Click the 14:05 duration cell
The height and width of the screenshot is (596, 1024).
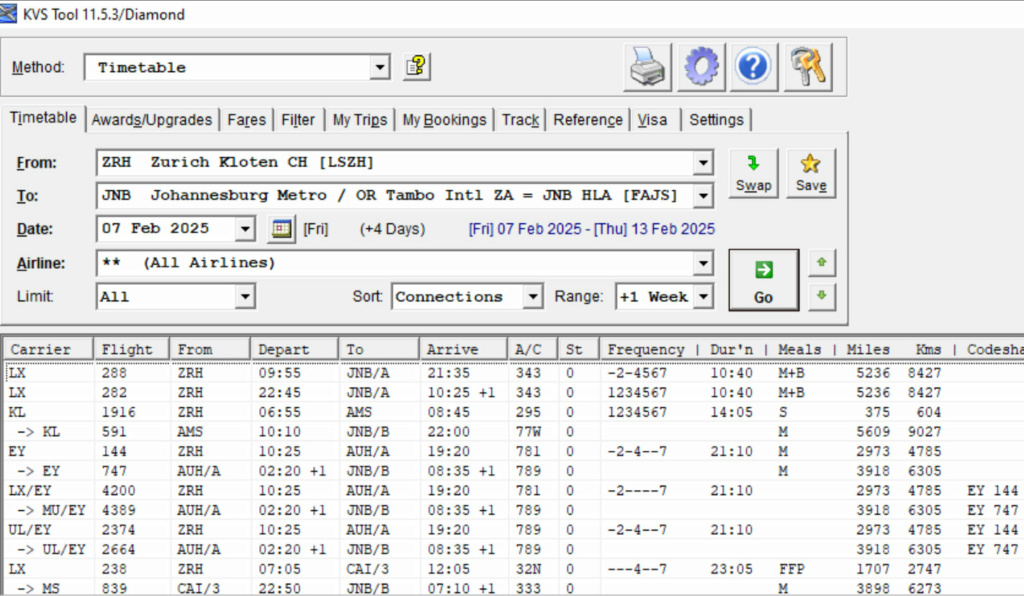pos(731,412)
